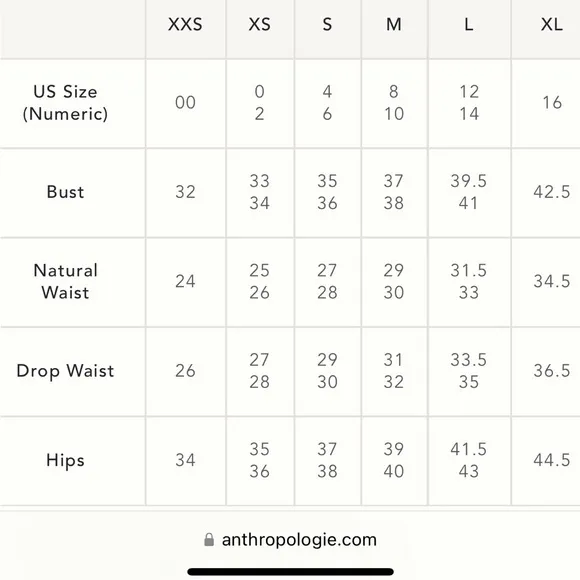The image size is (580, 580).
Task: Select the XL column header
Action: [x=552, y=25]
